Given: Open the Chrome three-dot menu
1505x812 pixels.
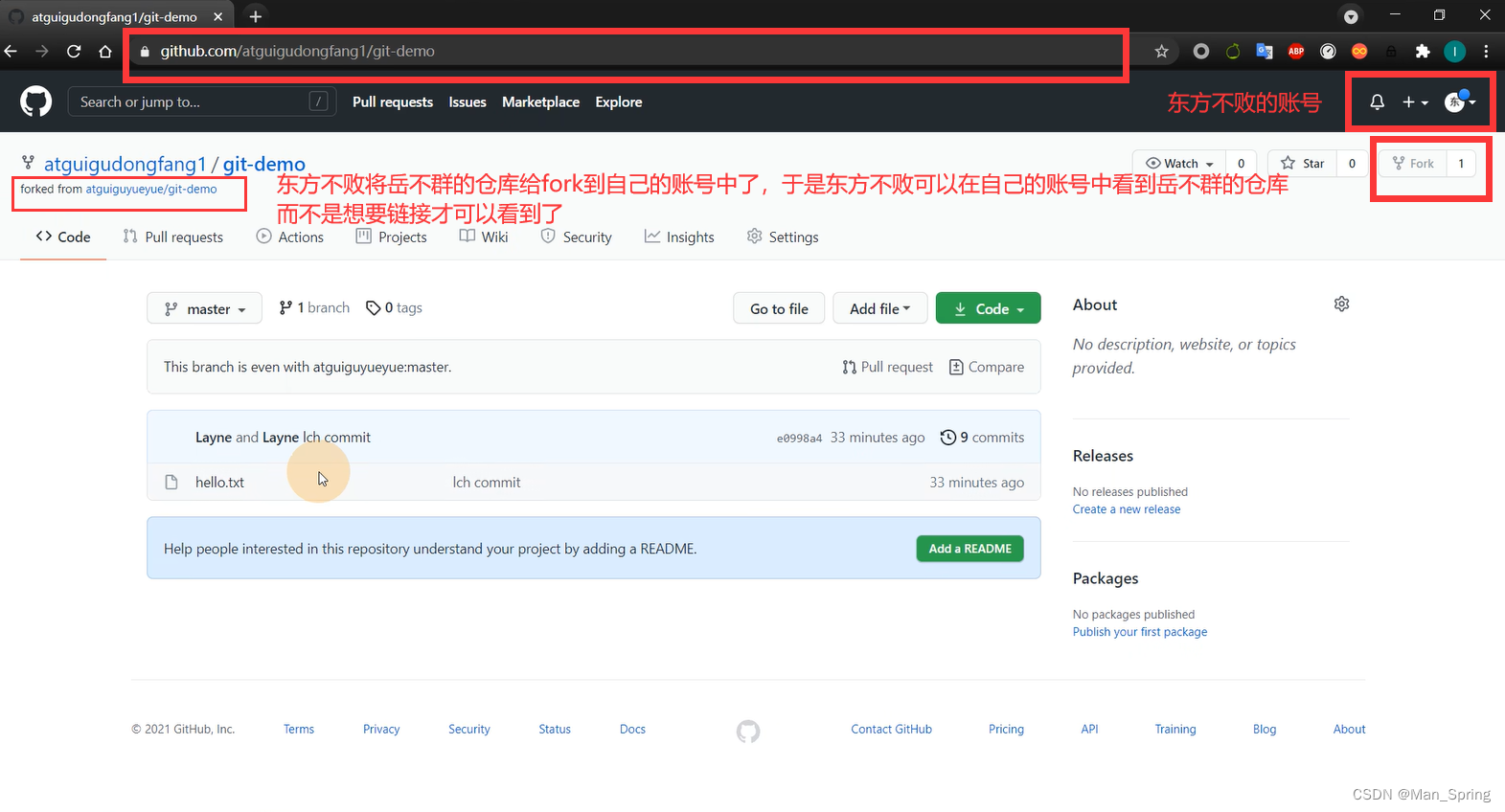Looking at the screenshot, I should tap(1486, 52).
